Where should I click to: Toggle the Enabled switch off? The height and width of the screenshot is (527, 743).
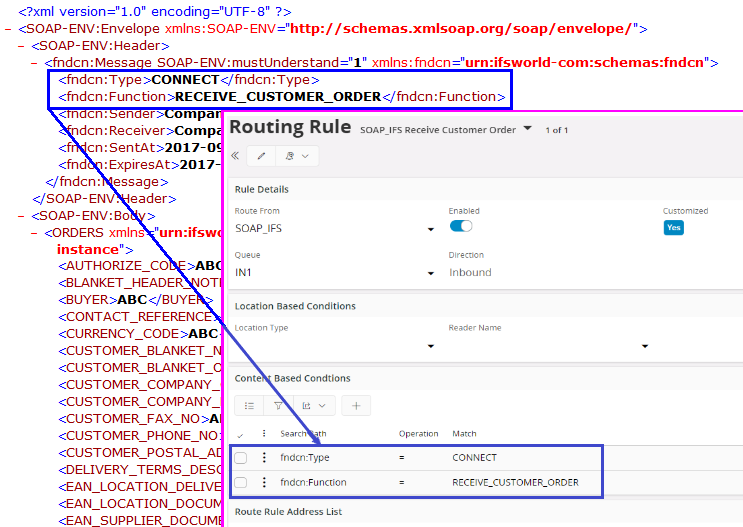461,227
